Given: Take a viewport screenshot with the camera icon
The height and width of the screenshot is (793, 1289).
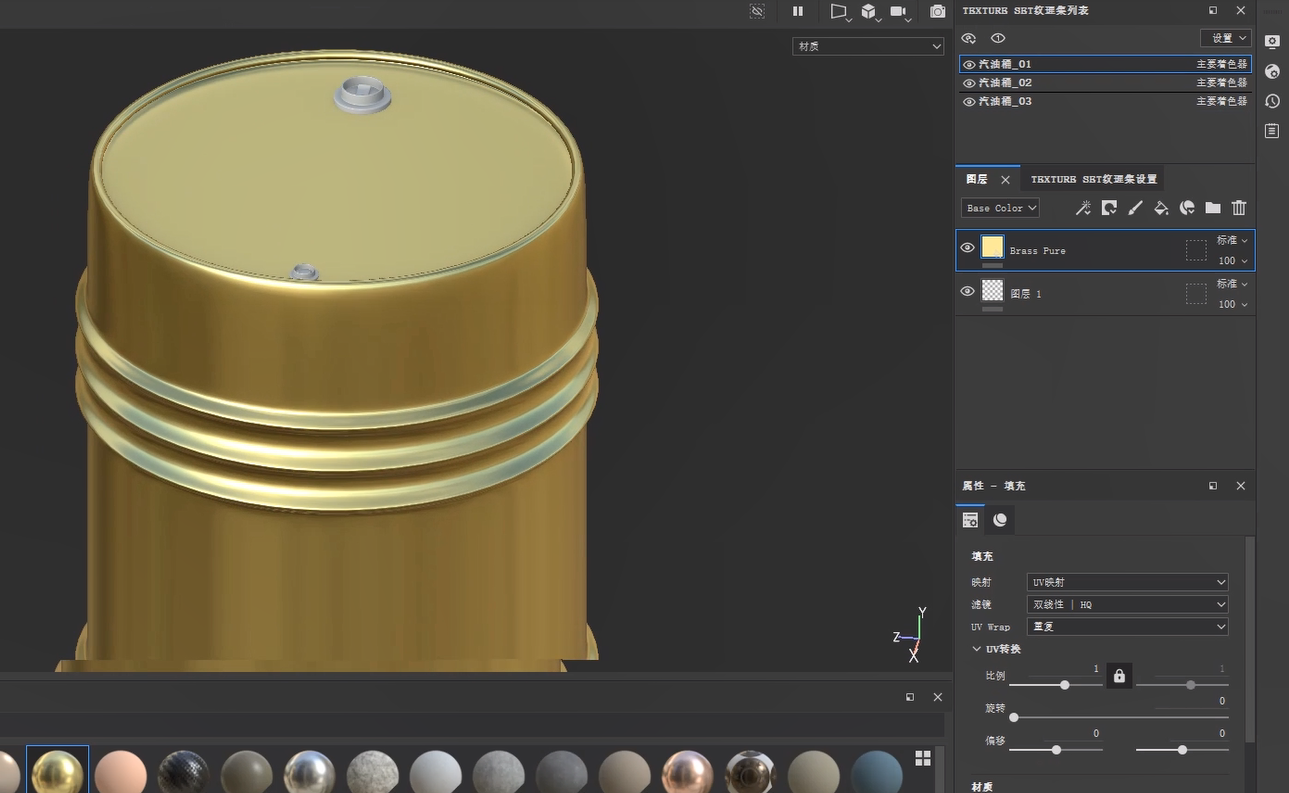Looking at the screenshot, I should click(x=937, y=11).
